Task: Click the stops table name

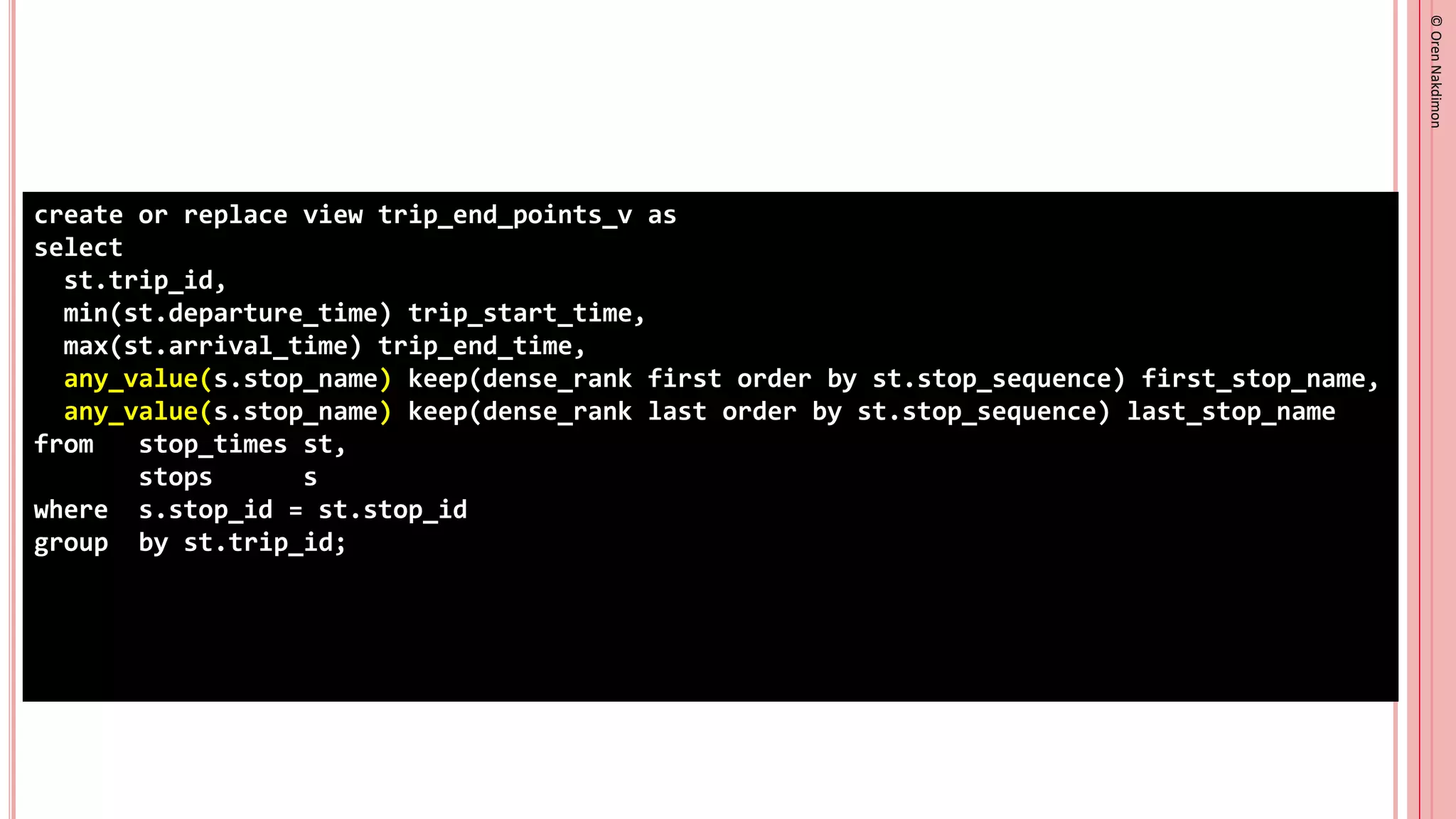Action: click(x=176, y=477)
